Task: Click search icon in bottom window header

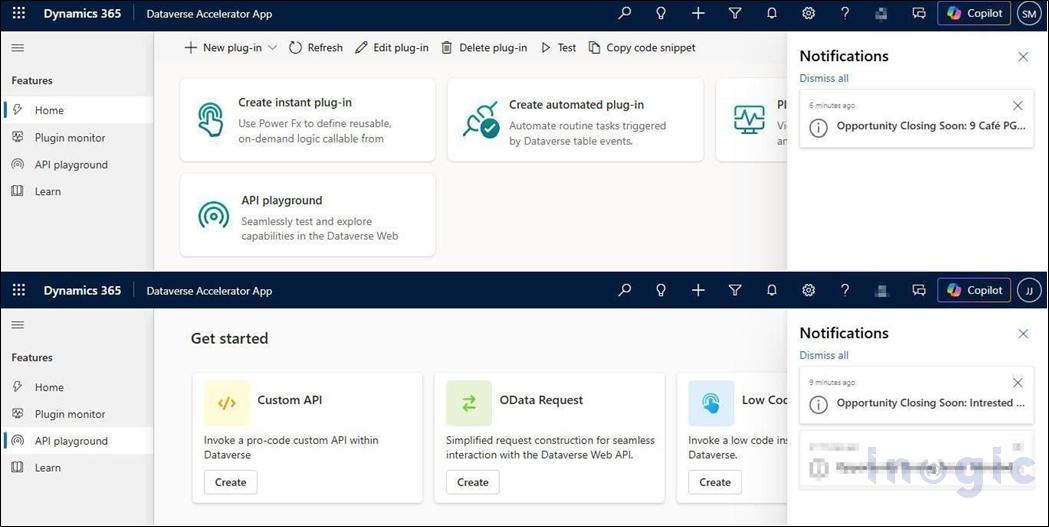Action: coord(625,290)
